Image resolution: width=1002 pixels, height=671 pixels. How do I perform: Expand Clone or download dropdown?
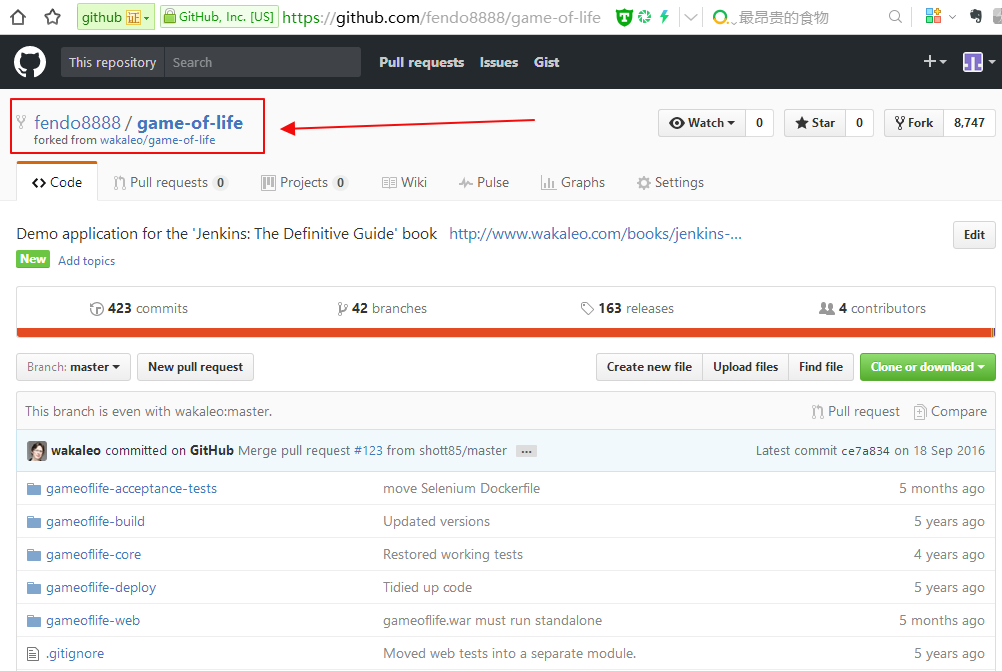pyautogui.click(x=927, y=367)
